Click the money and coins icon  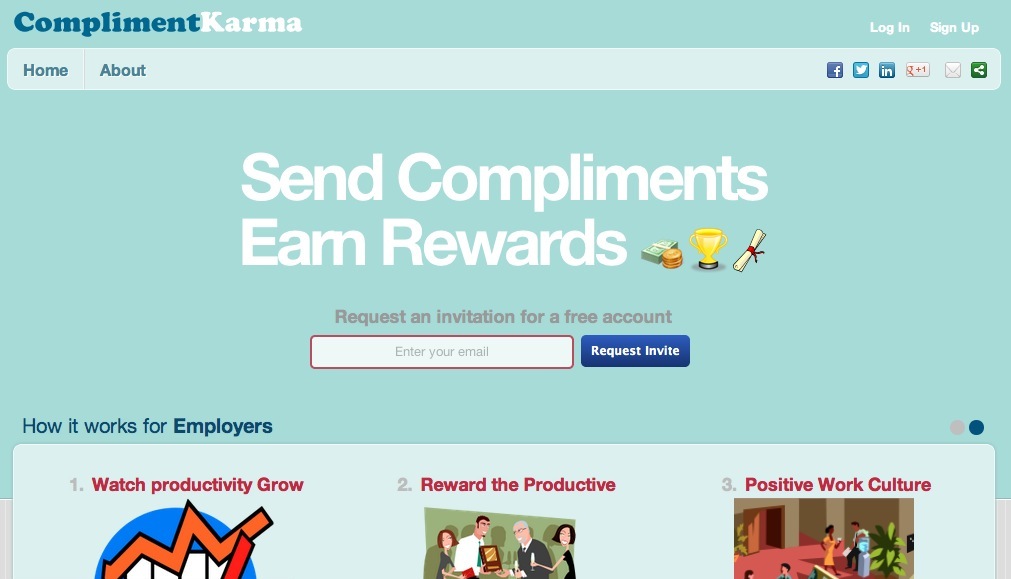click(662, 254)
